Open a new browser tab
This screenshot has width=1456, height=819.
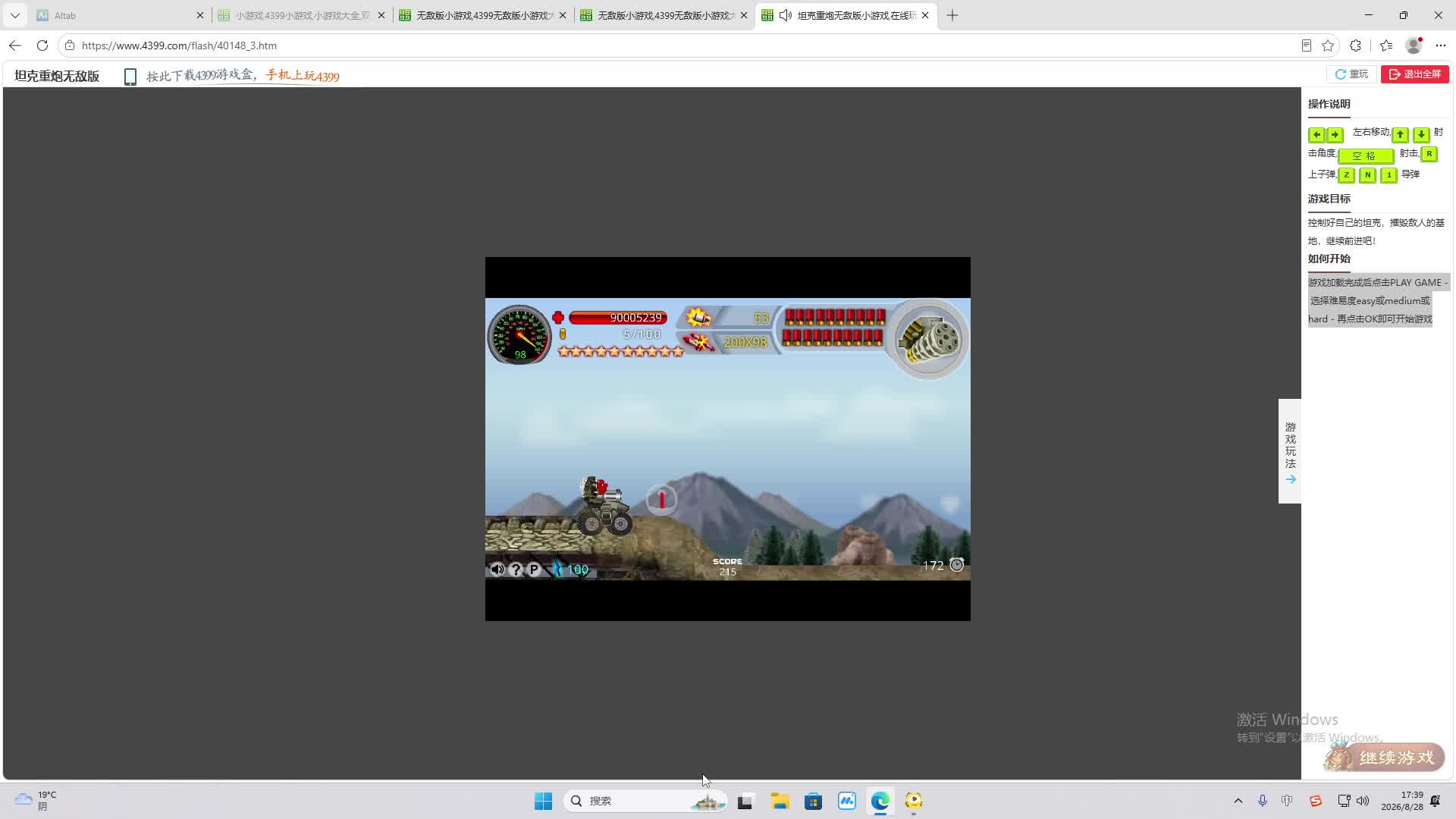click(x=952, y=15)
